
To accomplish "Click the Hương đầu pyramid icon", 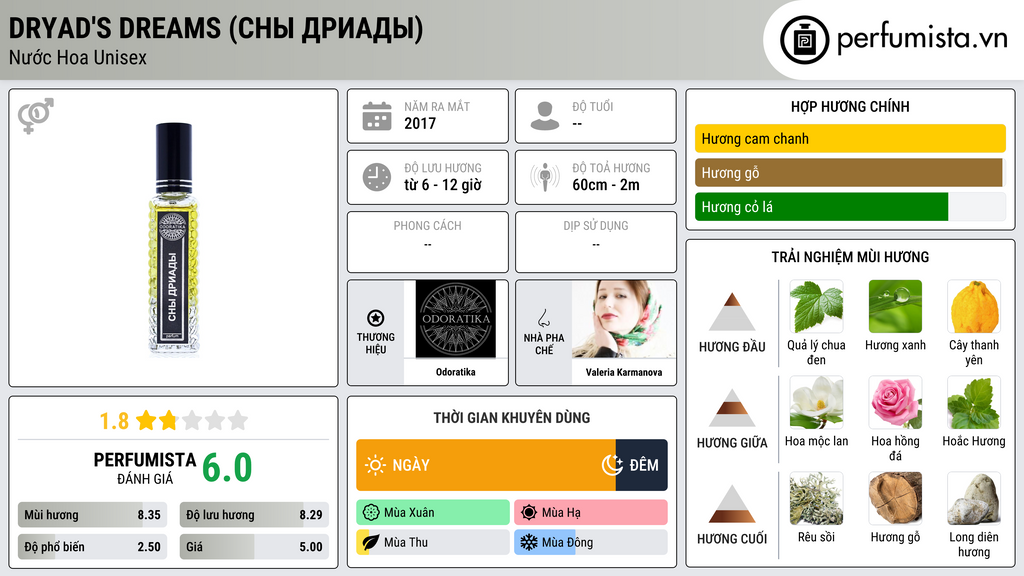I will 732,312.
